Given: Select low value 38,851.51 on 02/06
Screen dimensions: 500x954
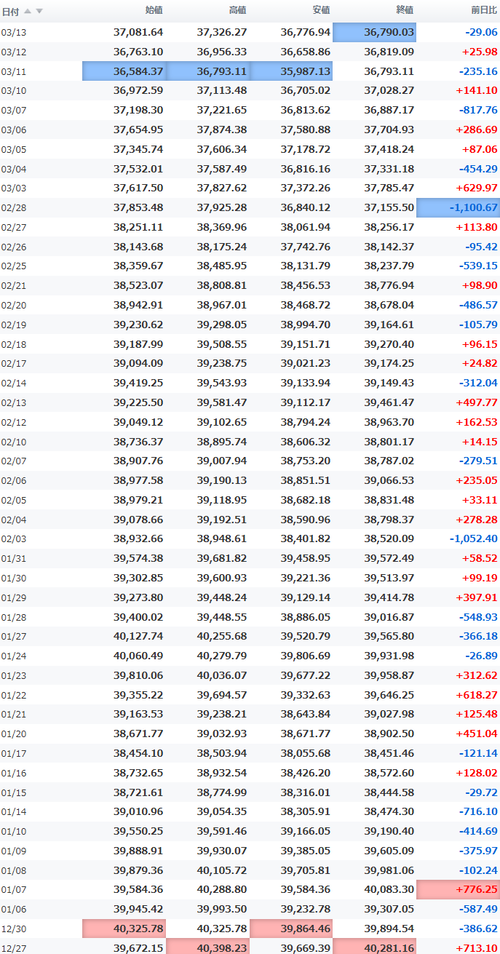Looking at the screenshot, I should (x=305, y=480).
